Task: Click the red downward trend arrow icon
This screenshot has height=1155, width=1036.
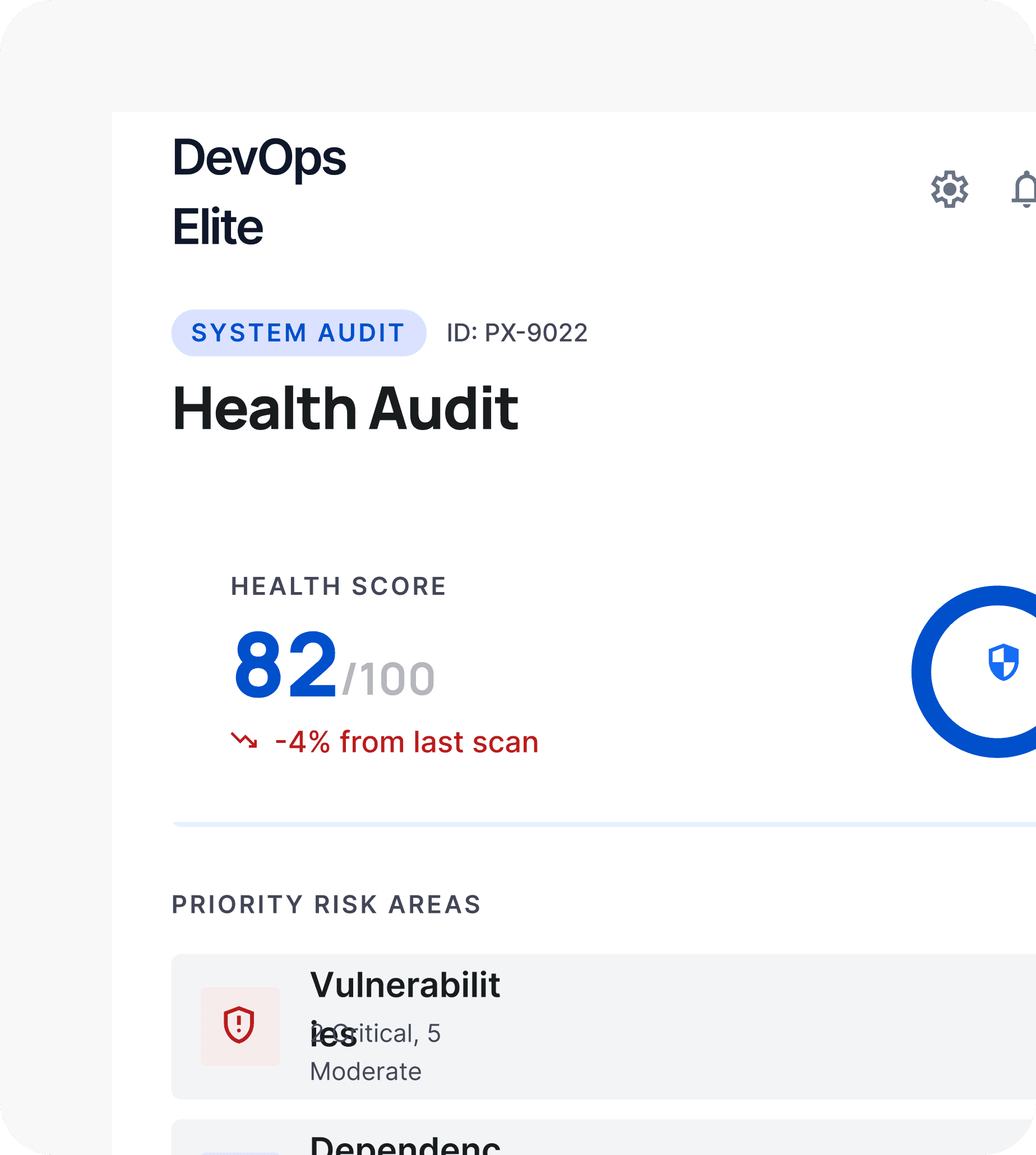Action: click(244, 741)
